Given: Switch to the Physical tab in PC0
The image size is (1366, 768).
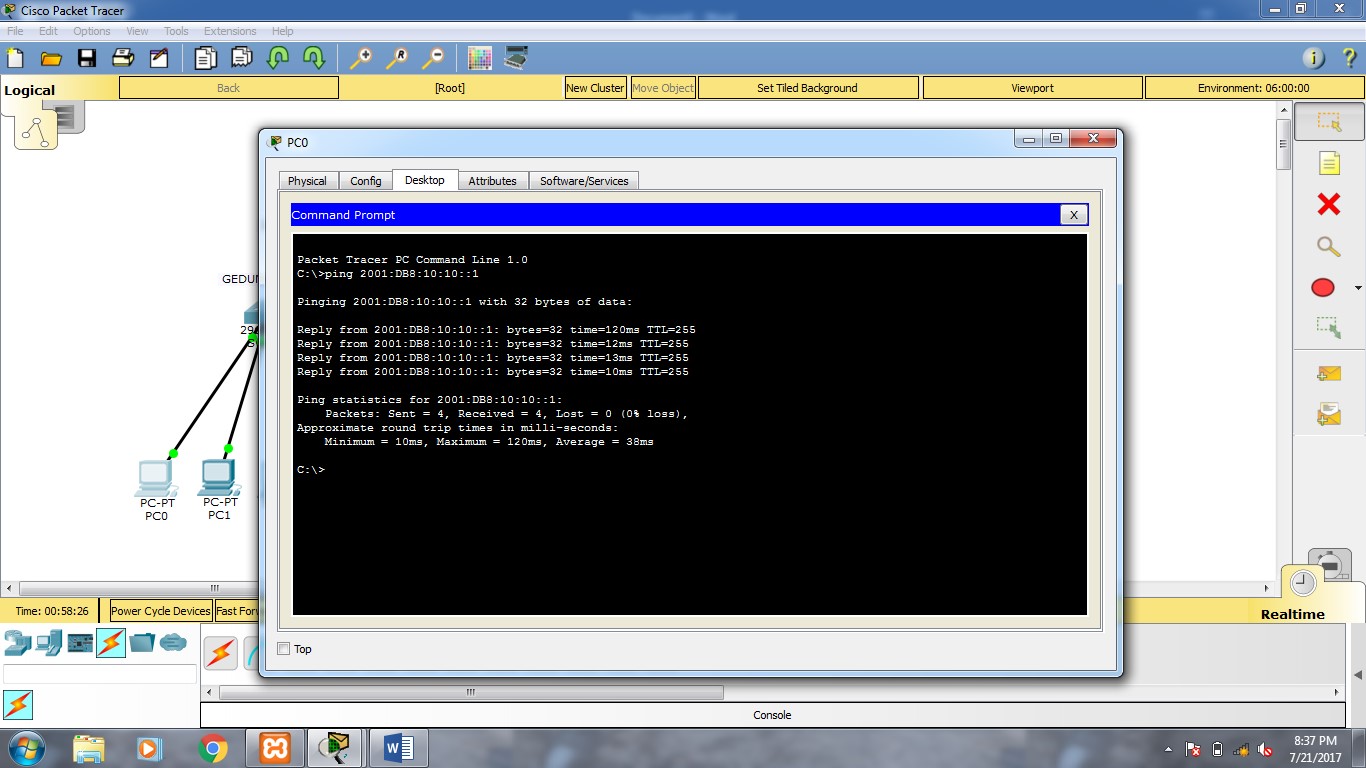Looking at the screenshot, I should point(307,181).
